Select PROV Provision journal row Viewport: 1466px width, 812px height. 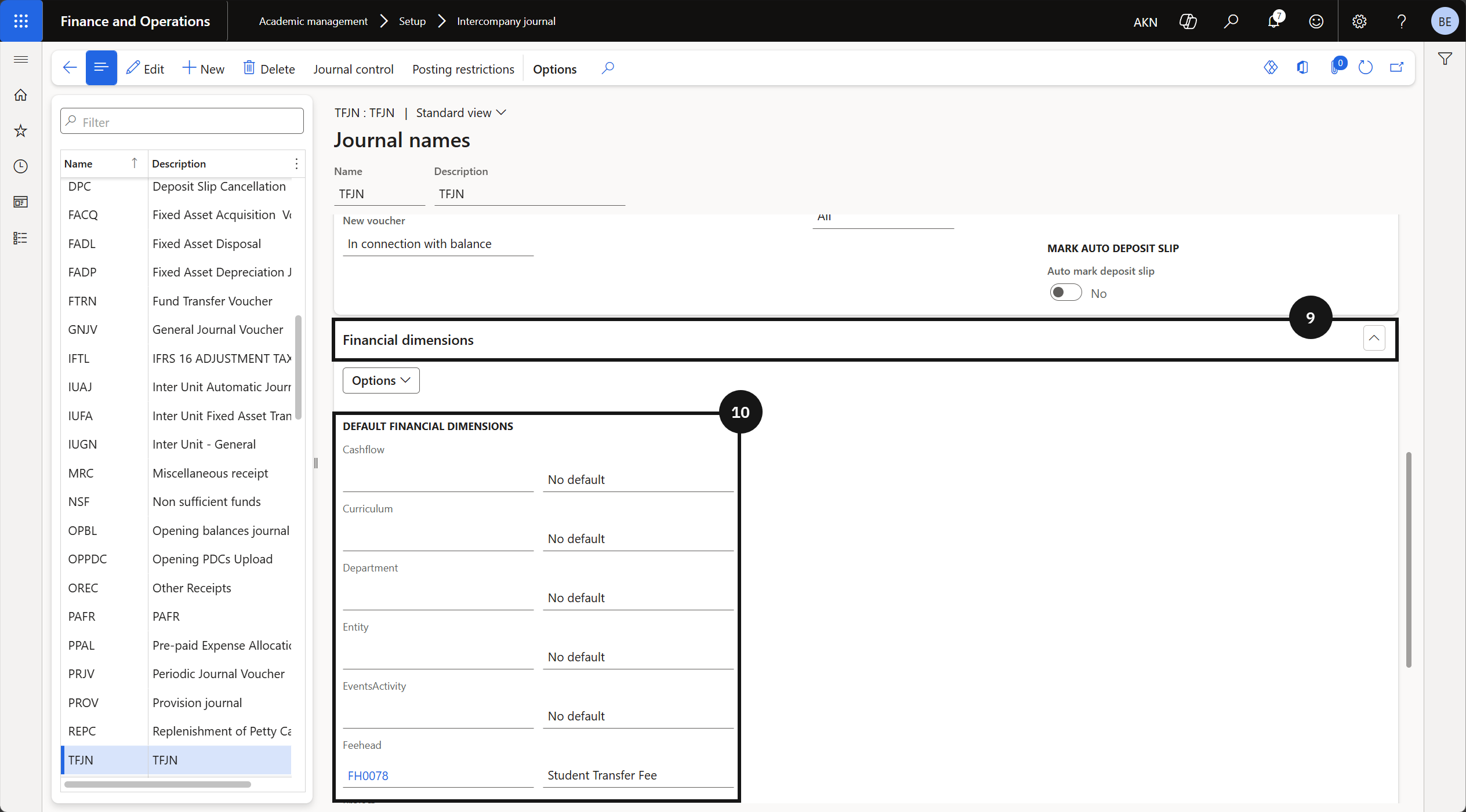click(x=176, y=703)
